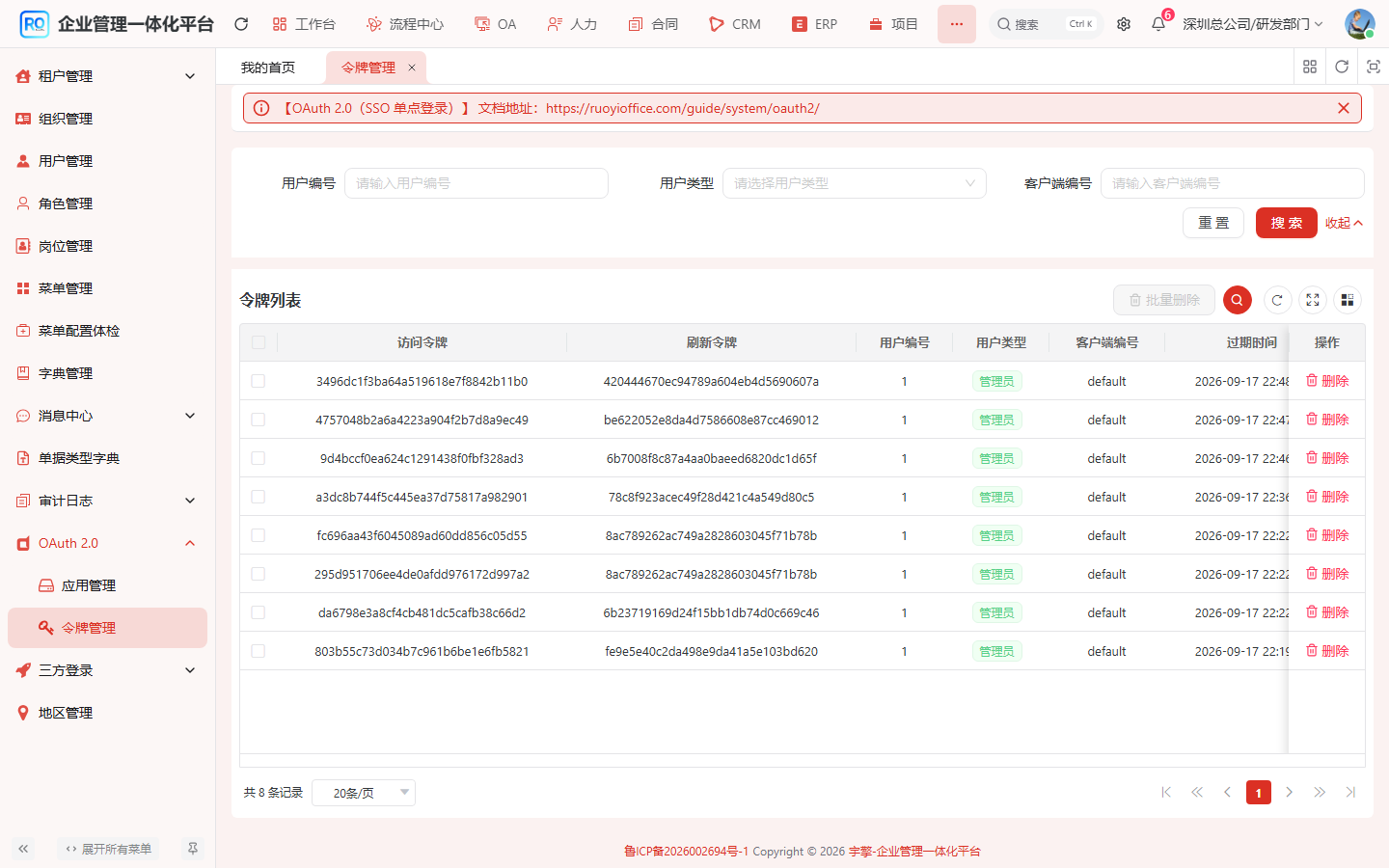Click the 搜索 button

point(1287,223)
